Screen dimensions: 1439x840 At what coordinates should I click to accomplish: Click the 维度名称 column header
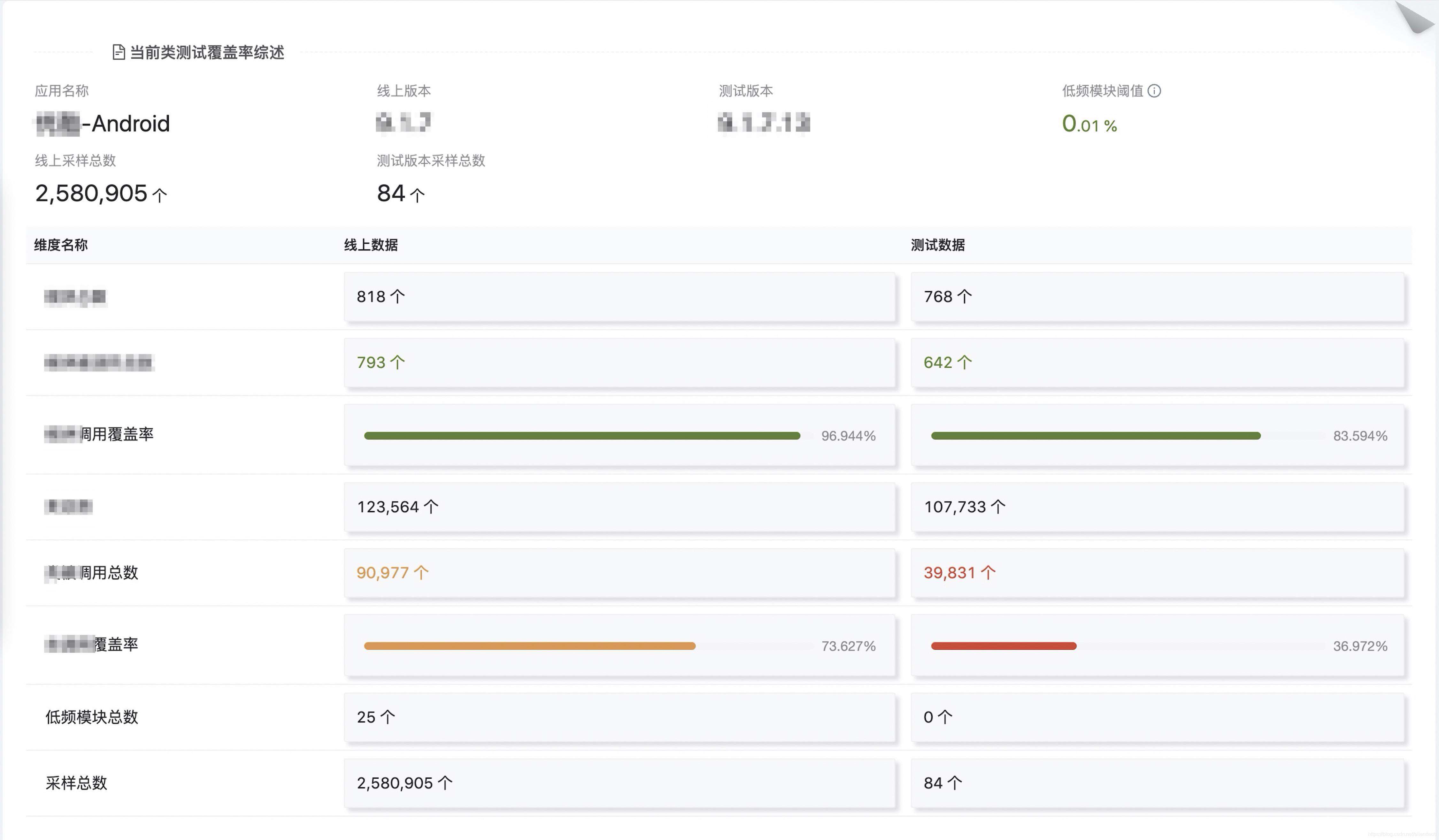coord(61,245)
